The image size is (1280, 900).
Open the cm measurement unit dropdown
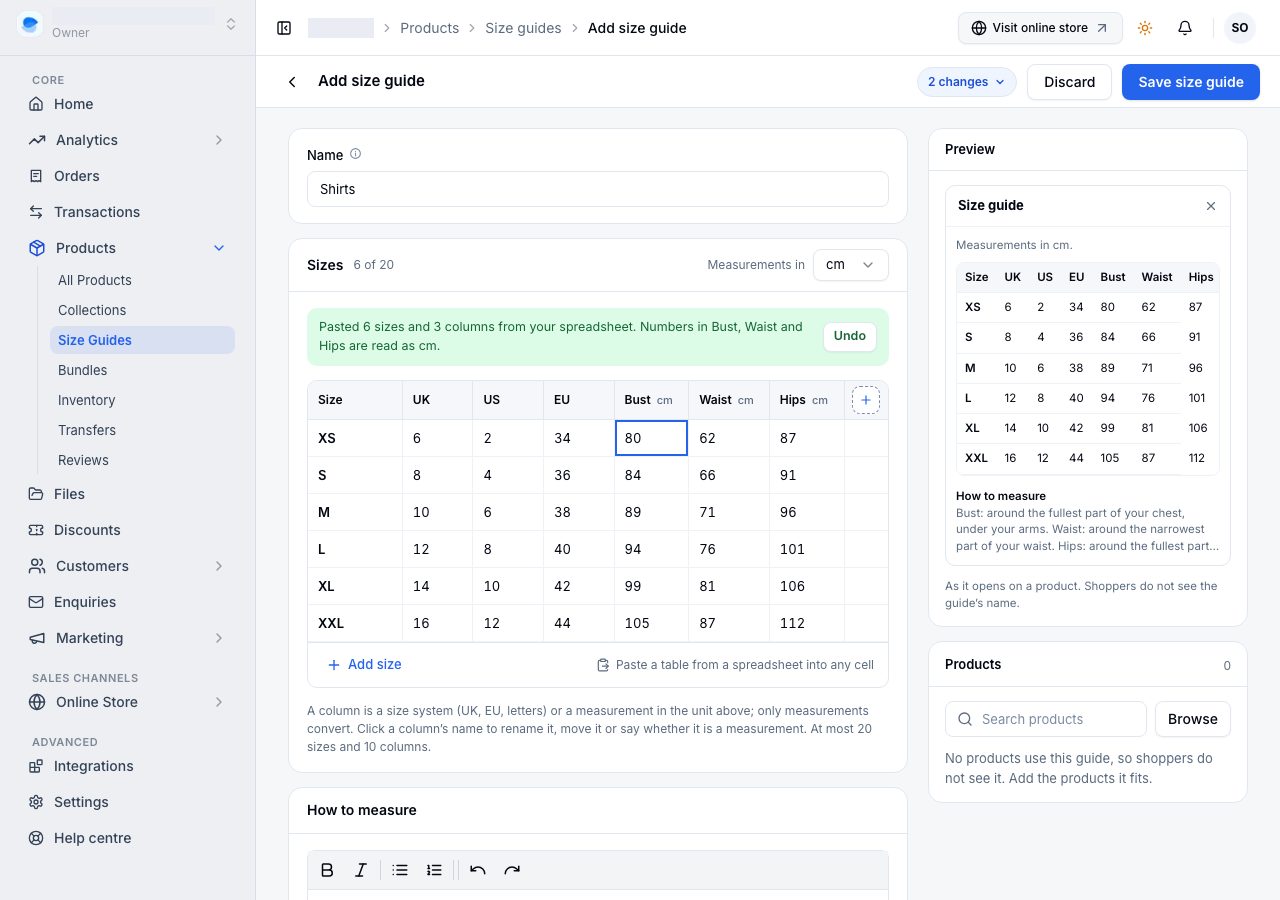click(851, 265)
